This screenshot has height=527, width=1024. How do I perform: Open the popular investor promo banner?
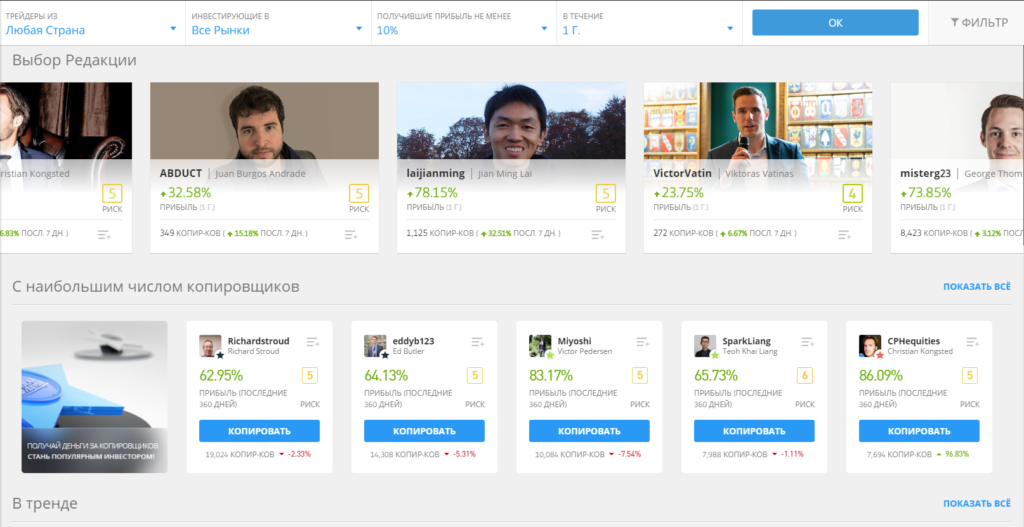(x=95, y=397)
